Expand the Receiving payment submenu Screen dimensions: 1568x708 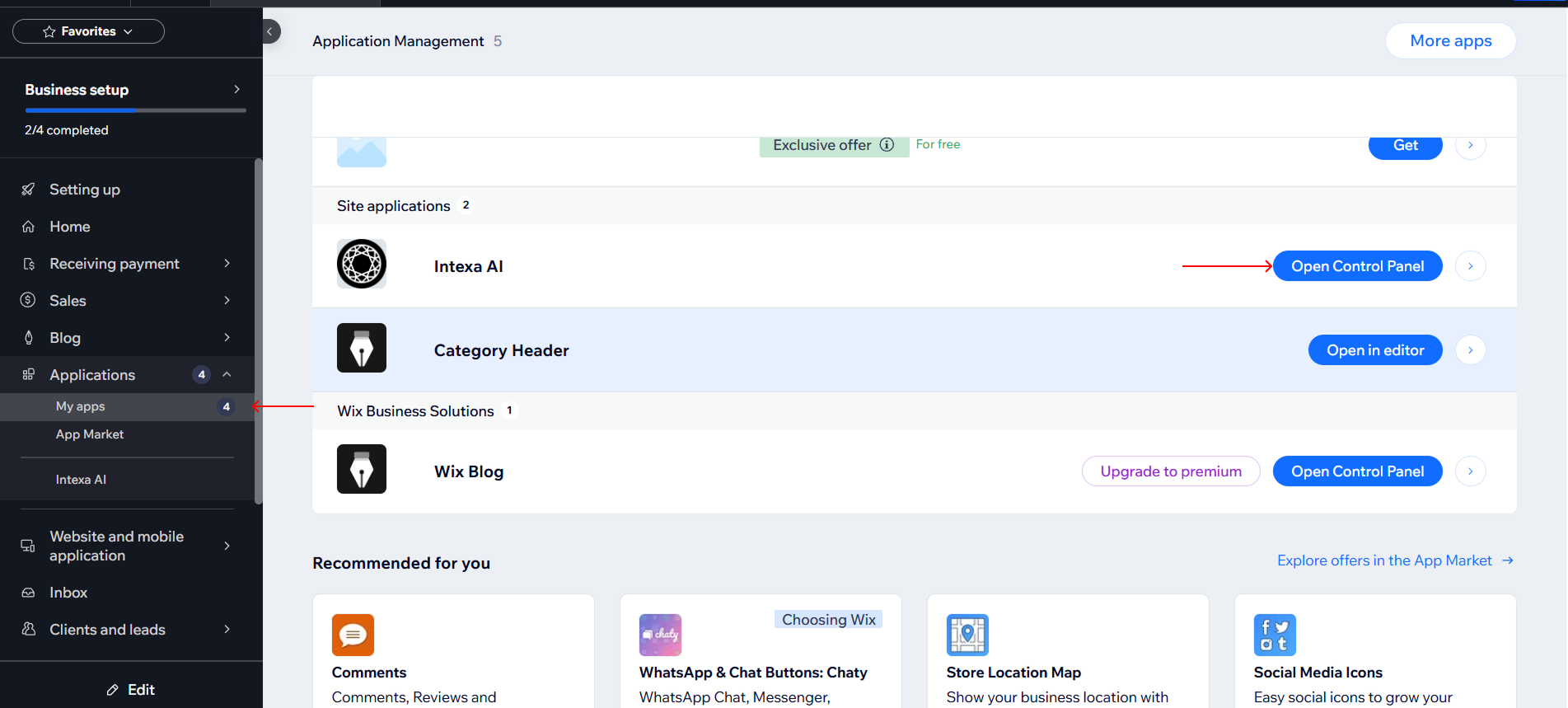[227, 264]
